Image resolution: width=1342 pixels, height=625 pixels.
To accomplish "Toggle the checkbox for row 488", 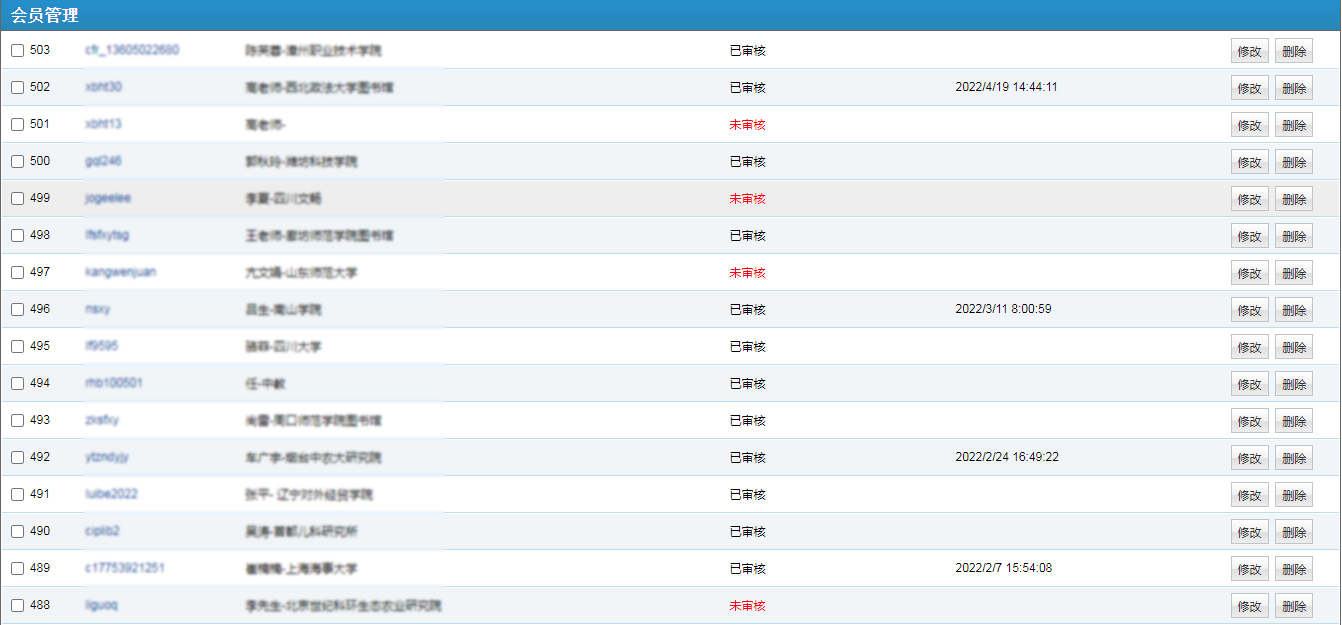I will click(x=18, y=606).
